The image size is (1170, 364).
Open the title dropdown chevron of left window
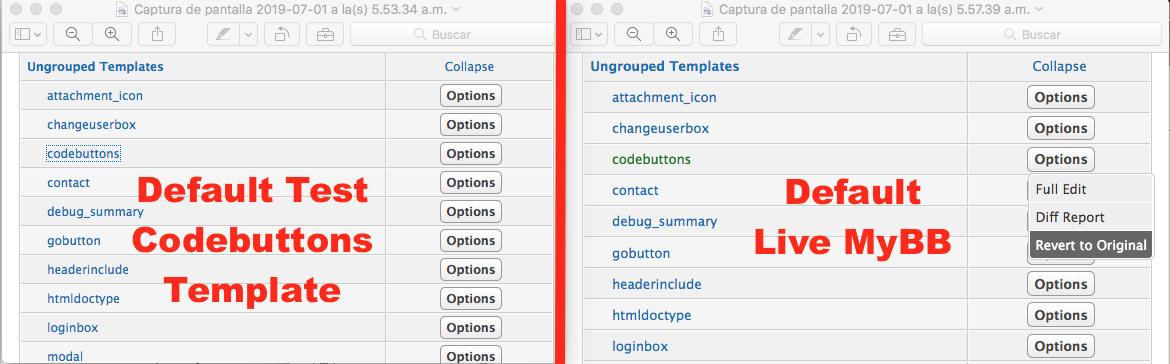[x=456, y=9]
